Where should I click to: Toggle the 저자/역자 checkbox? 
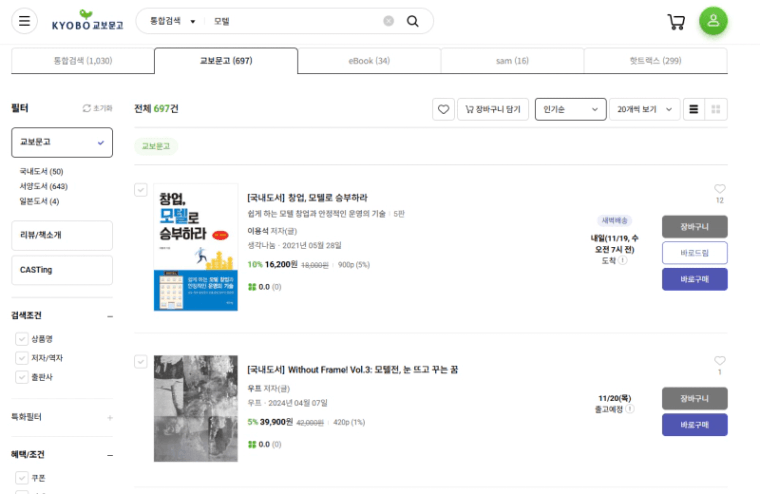click(21, 358)
